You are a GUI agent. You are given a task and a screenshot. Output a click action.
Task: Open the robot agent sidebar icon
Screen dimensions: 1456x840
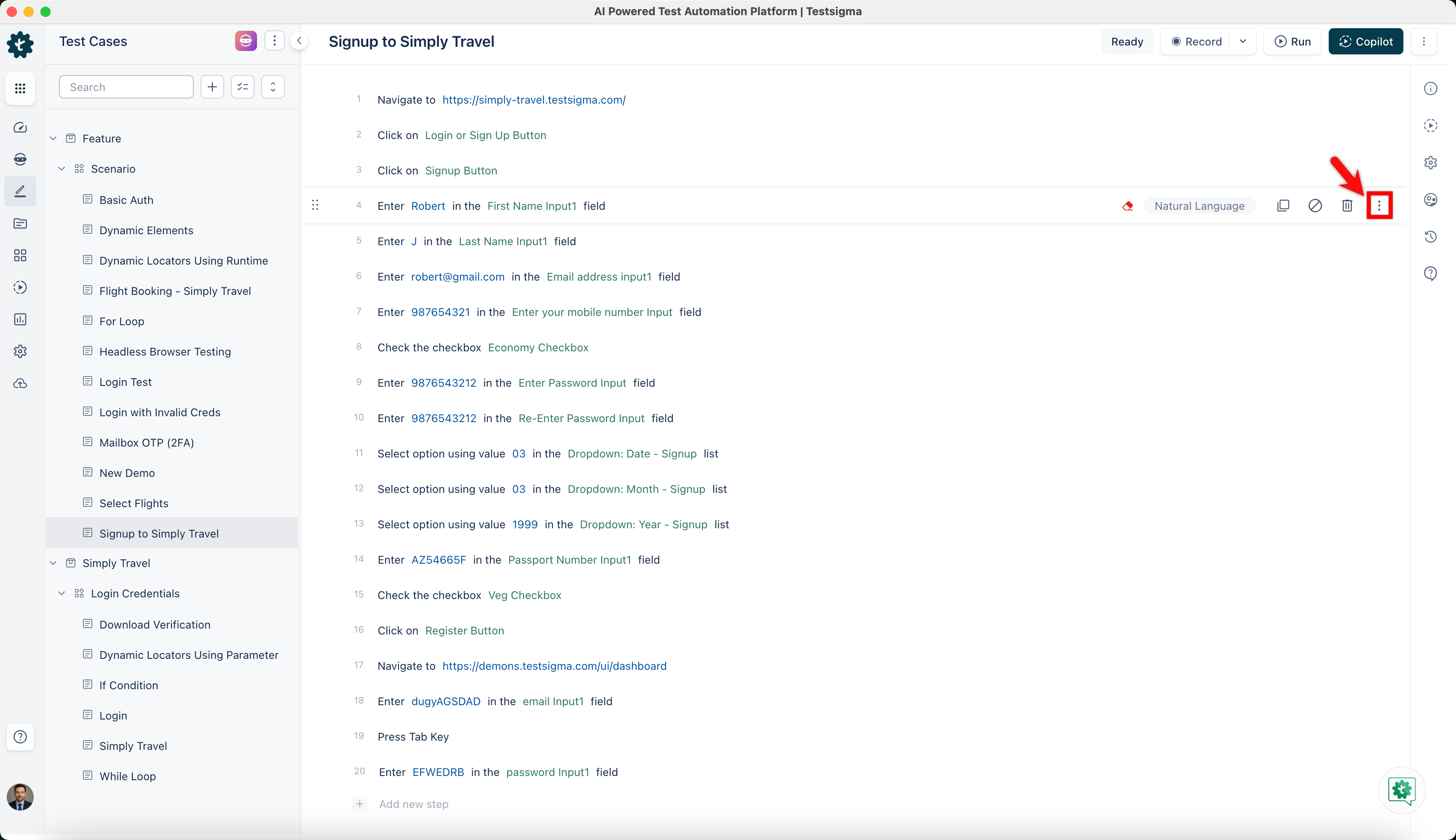(x=20, y=159)
